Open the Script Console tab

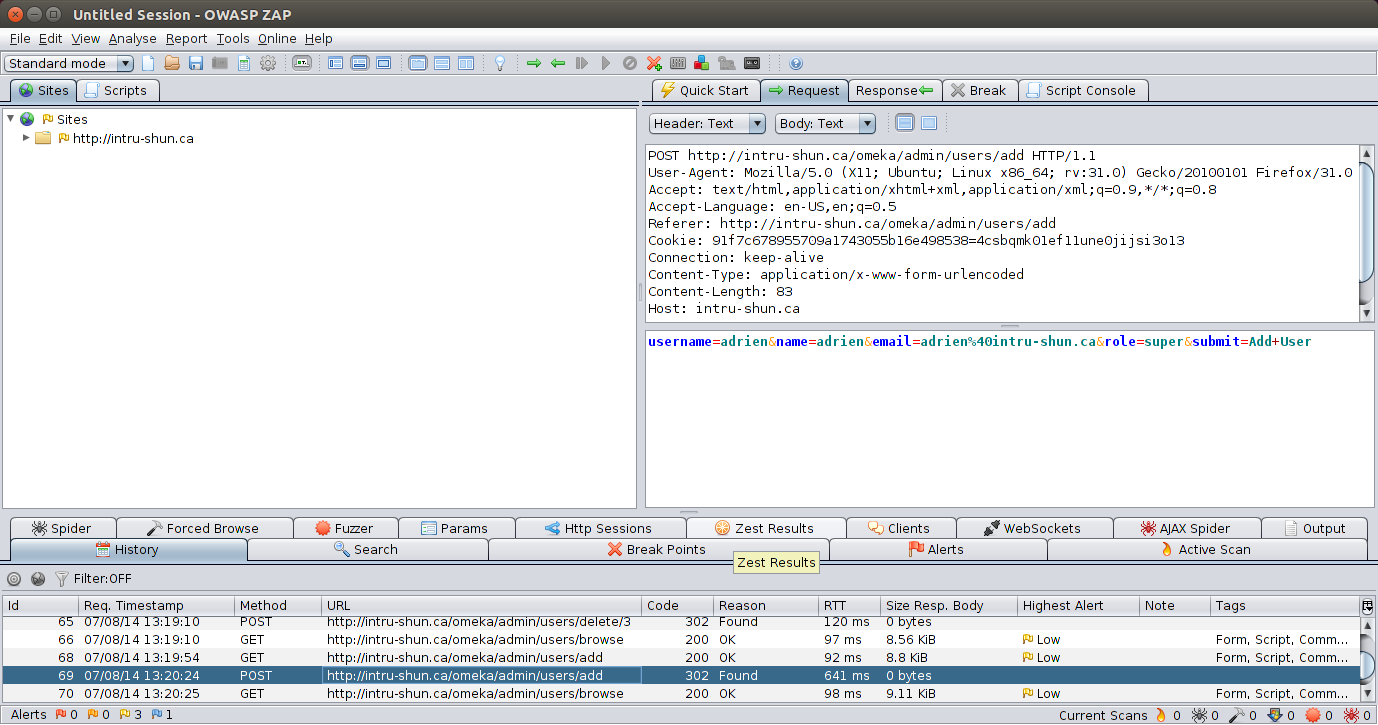(x=1082, y=90)
